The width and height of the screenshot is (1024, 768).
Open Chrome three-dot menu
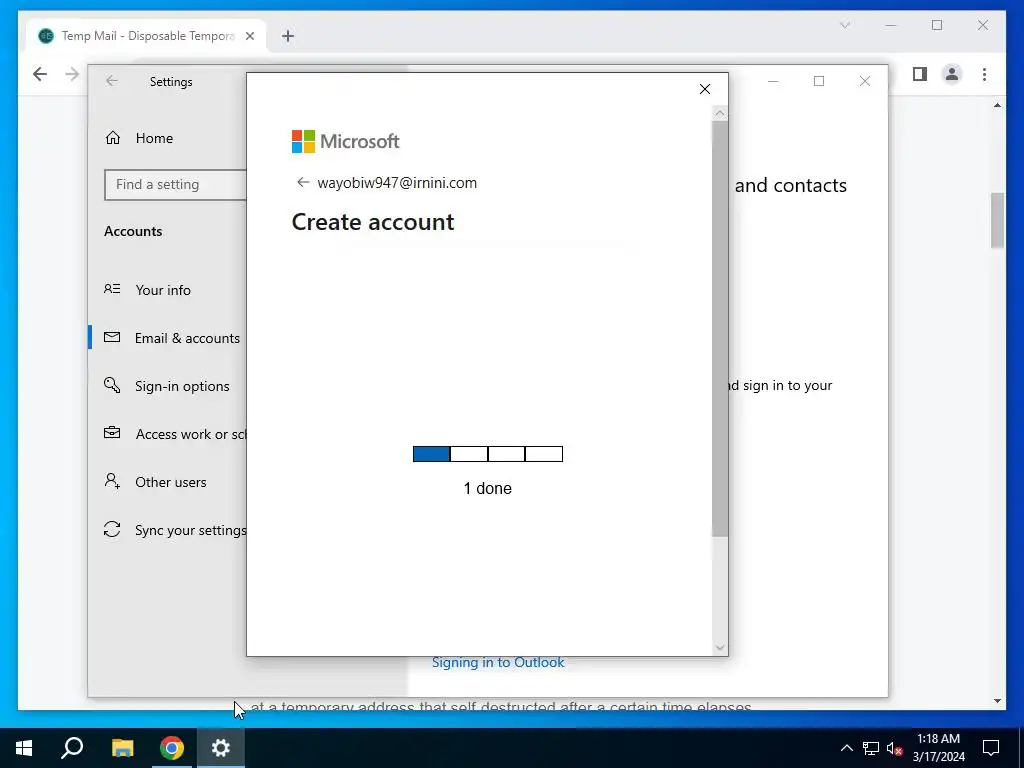[x=984, y=74]
